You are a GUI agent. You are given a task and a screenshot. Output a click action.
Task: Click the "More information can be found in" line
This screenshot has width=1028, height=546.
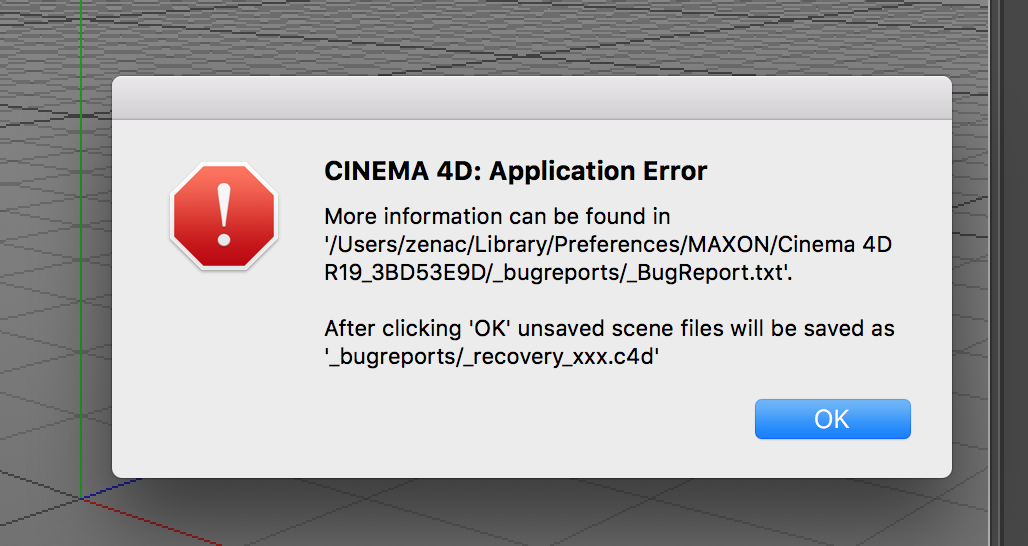[x=497, y=216]
